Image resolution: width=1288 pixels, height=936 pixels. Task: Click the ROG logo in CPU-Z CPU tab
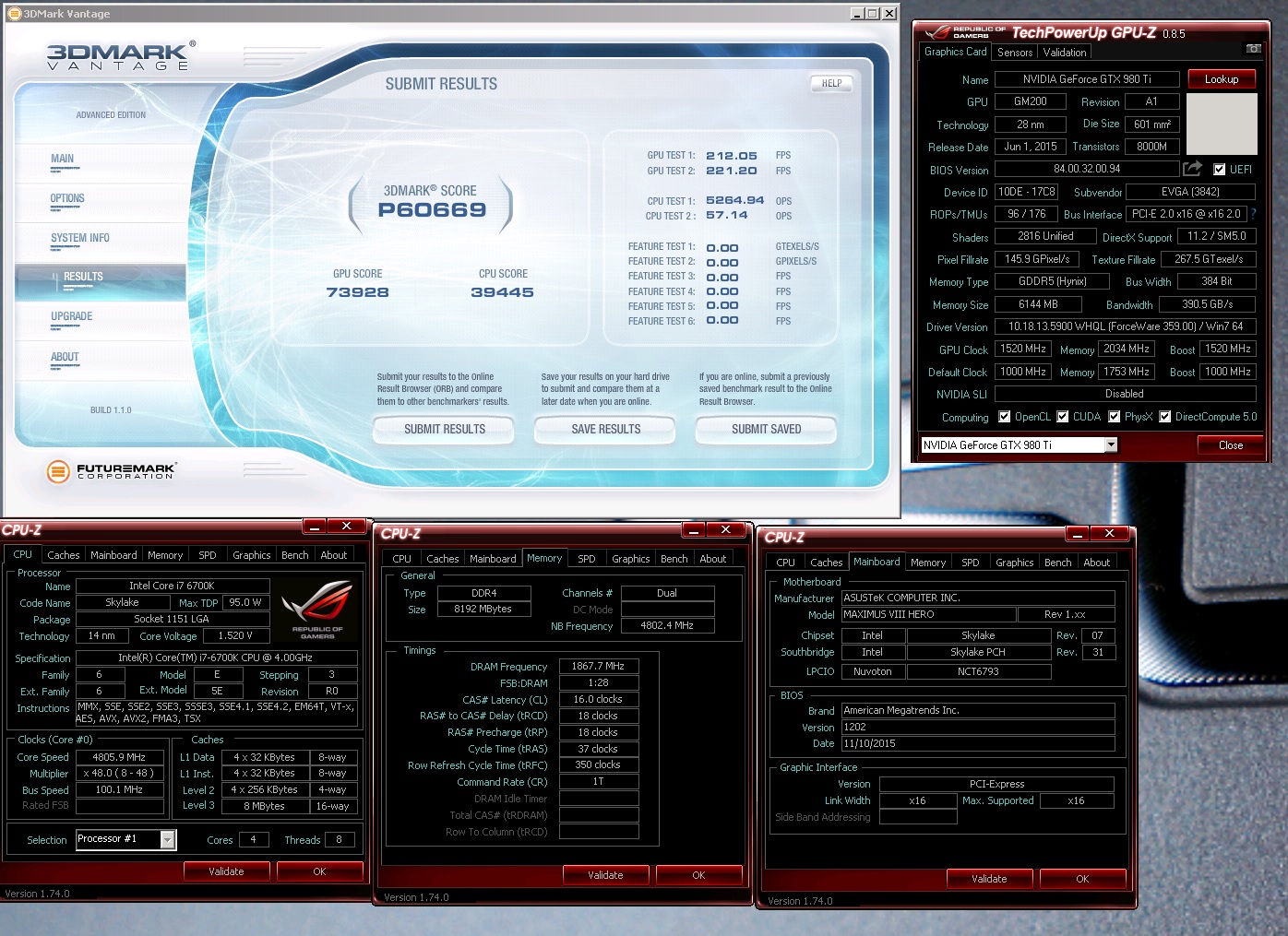click(x=316, y=608)
